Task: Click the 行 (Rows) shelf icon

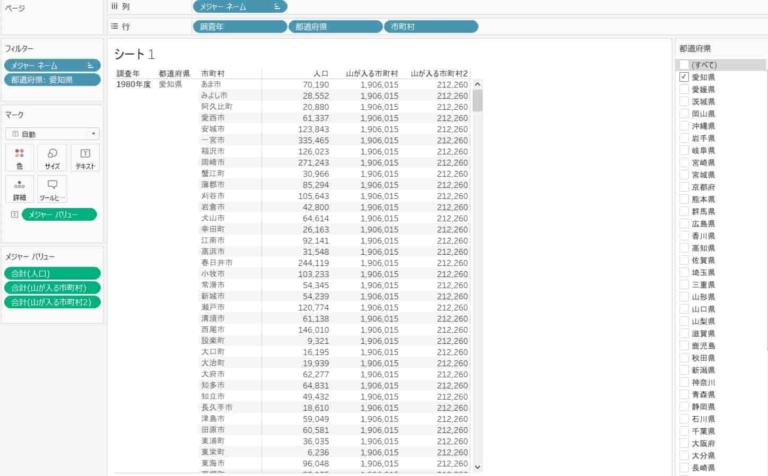Action: [115, 26]
